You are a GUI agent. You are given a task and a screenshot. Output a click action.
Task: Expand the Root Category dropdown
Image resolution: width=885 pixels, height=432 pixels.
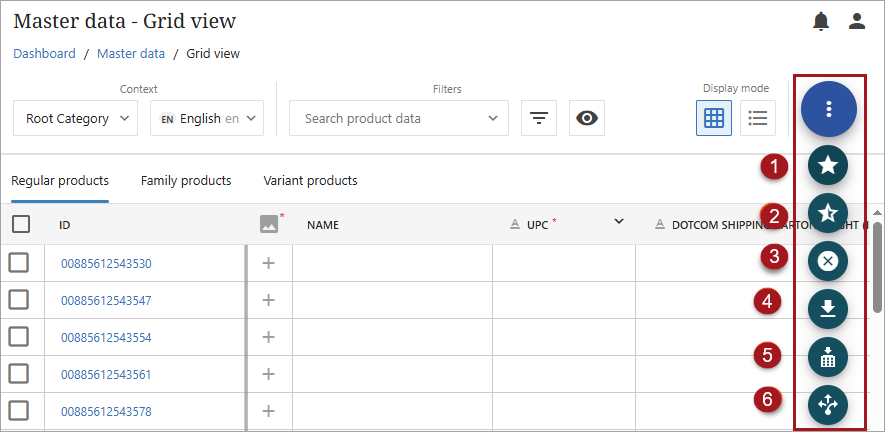coord(76,118)
